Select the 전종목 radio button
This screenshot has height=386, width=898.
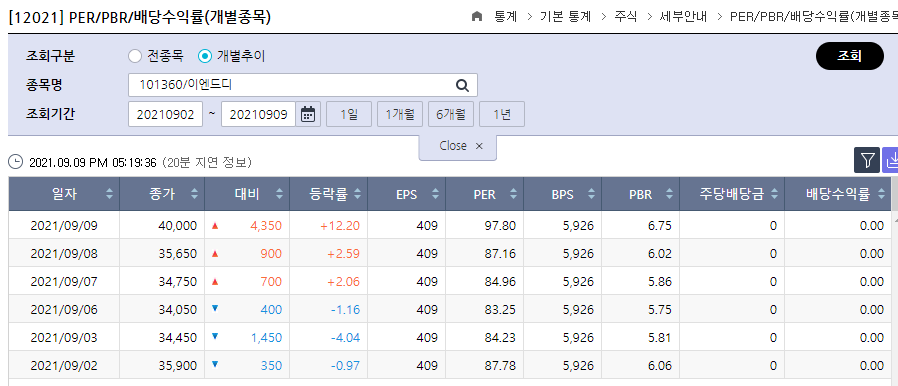pos(135,56)
